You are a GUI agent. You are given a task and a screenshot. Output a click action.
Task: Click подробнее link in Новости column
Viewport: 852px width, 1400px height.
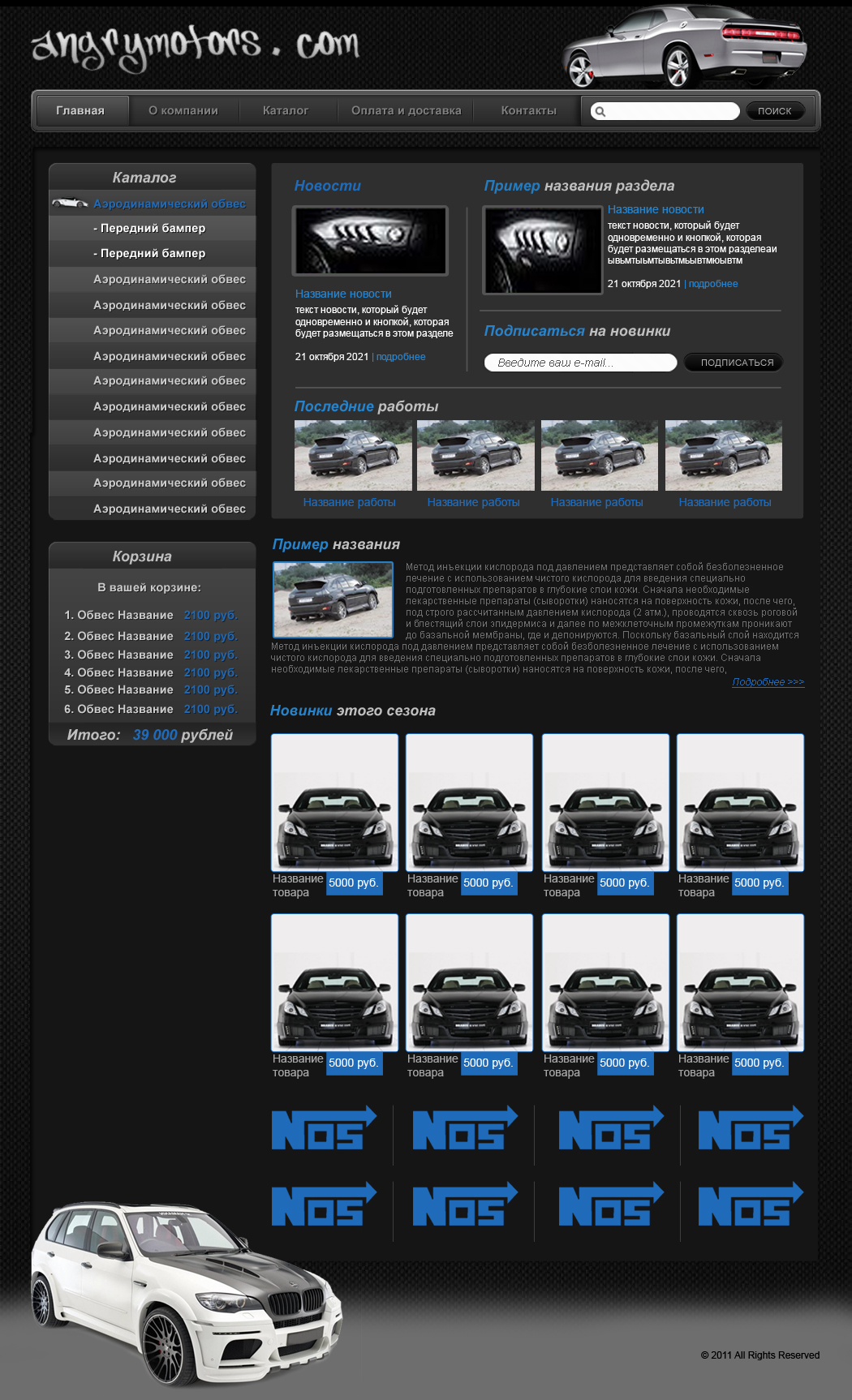point(401,357)
